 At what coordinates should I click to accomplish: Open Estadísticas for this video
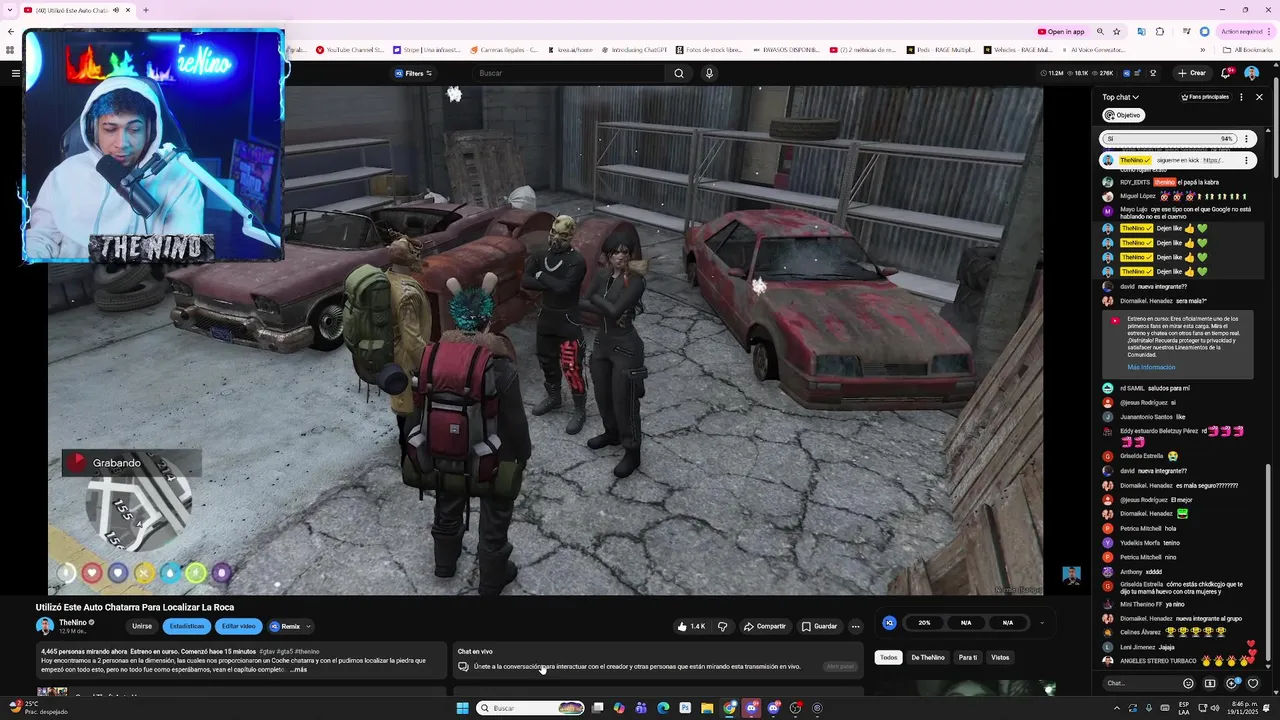click(x=187, y=626)
